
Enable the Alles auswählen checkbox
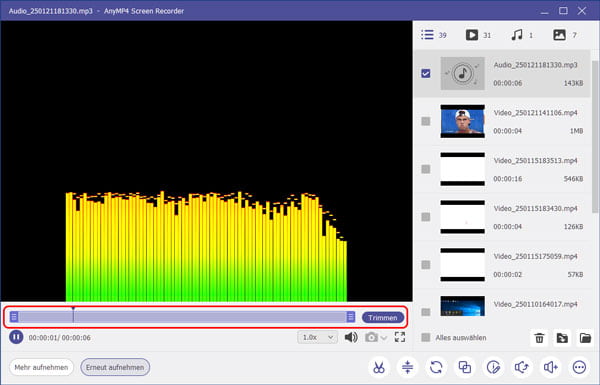[x=426, y=338]
